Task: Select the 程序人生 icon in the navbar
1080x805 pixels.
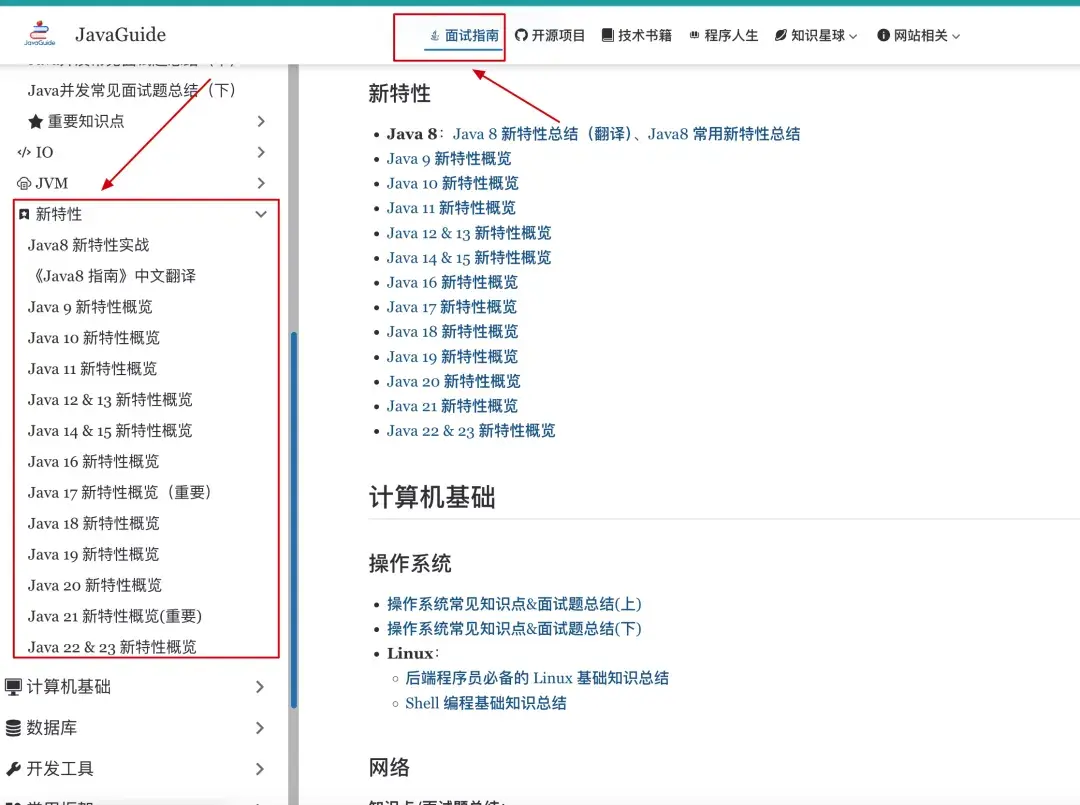Action: pyautogui.click(x=697, y=33)
